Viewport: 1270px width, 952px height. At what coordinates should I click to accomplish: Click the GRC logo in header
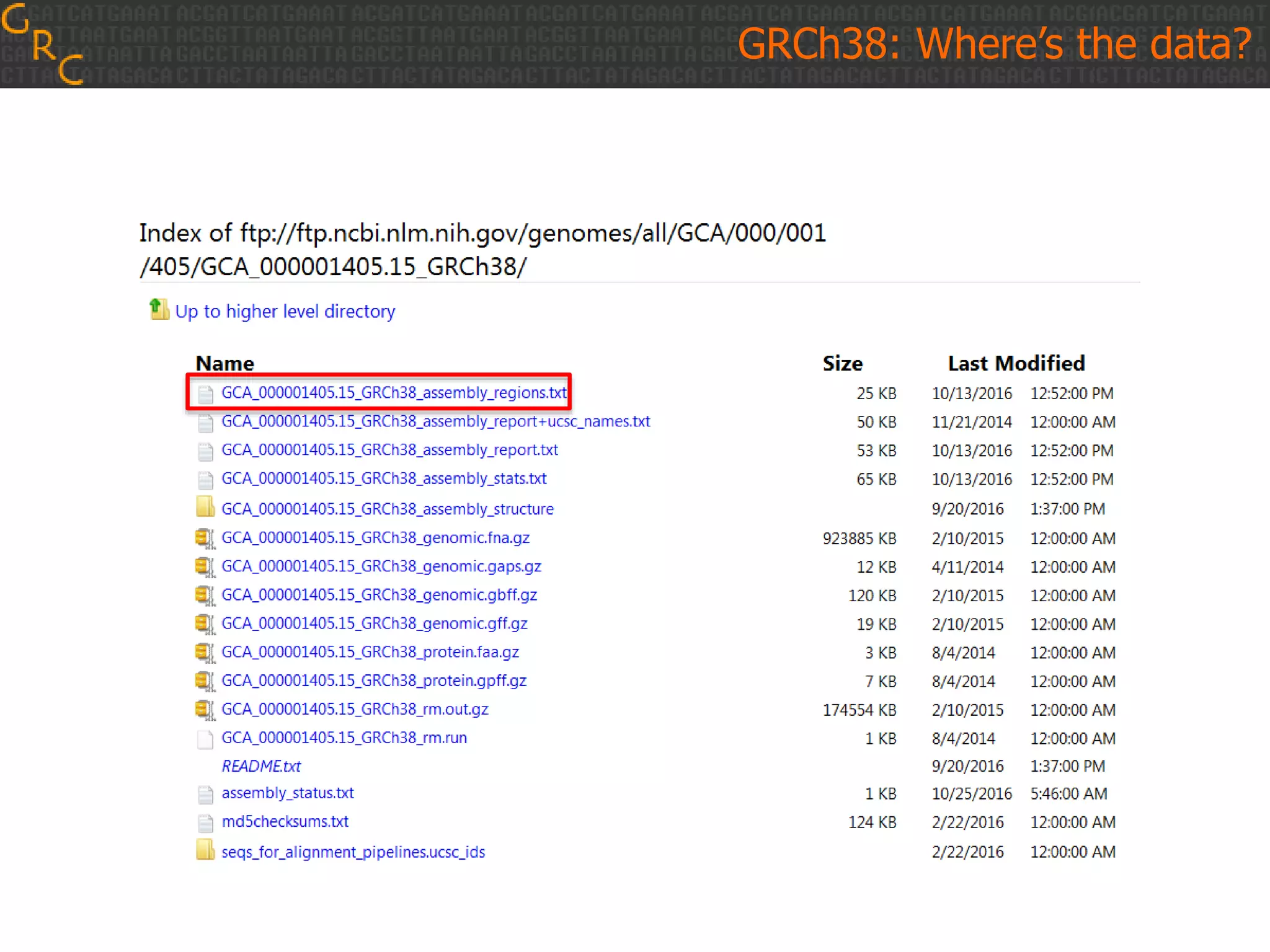(x=43, y=44)
